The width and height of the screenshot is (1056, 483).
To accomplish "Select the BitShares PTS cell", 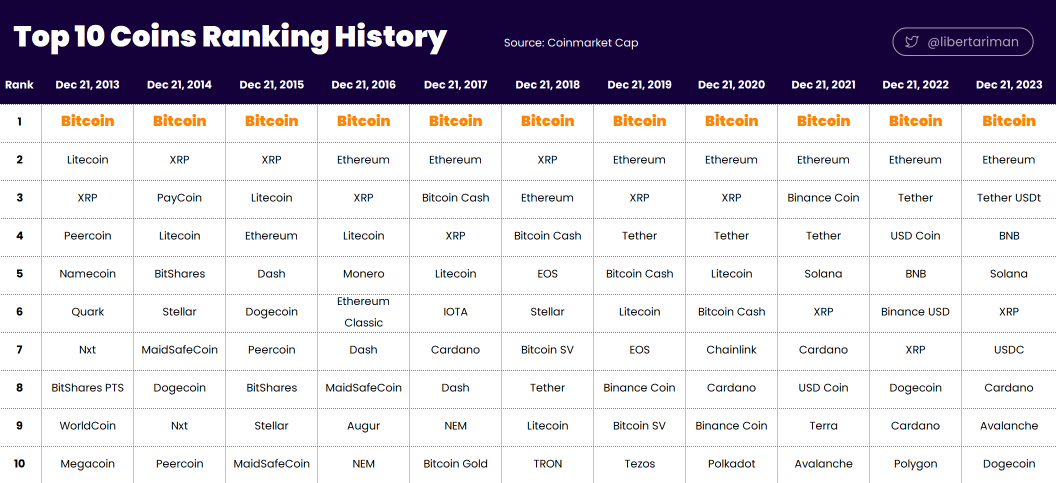I will click(88, 388).
